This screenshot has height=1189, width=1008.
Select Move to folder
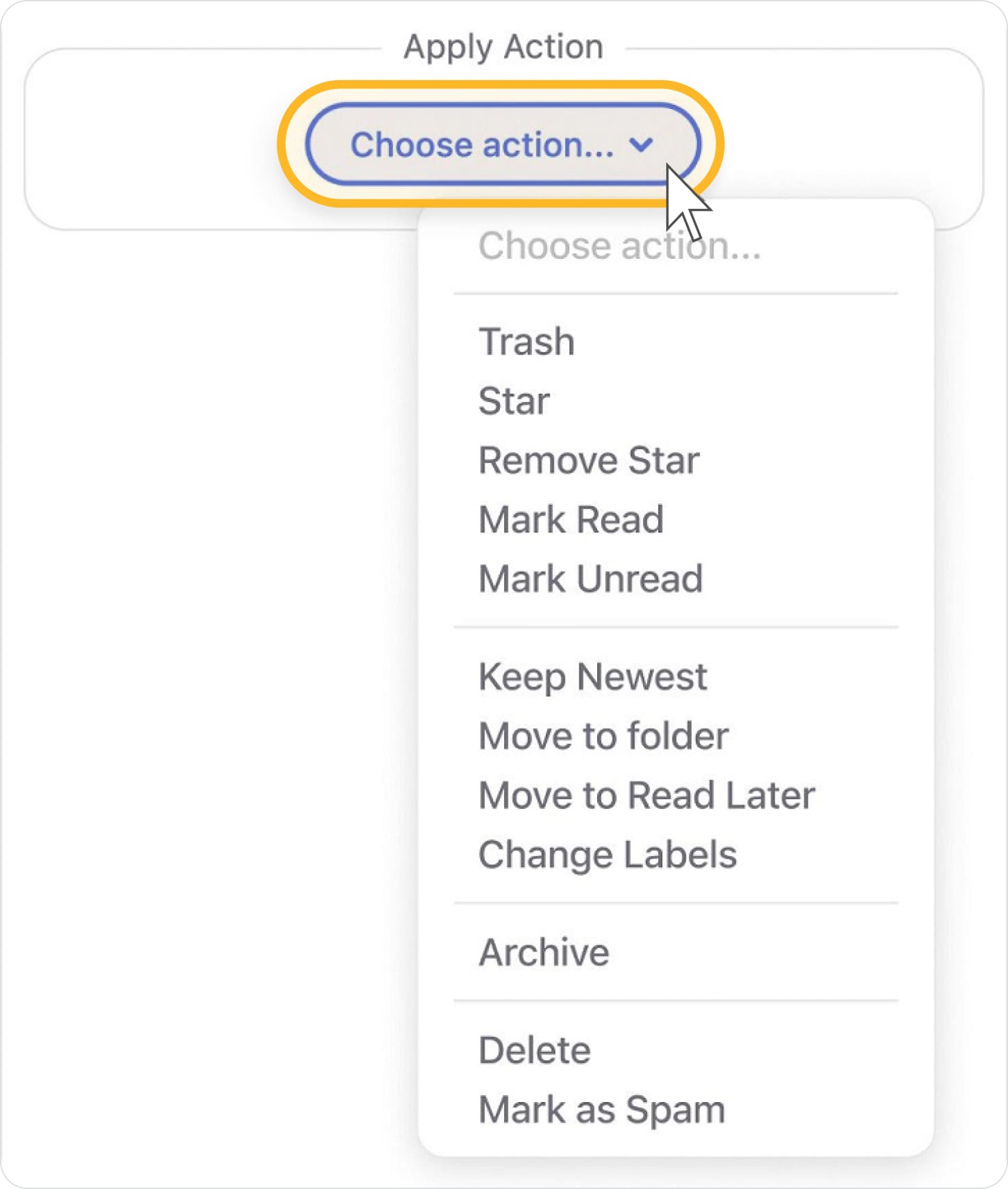603,736
